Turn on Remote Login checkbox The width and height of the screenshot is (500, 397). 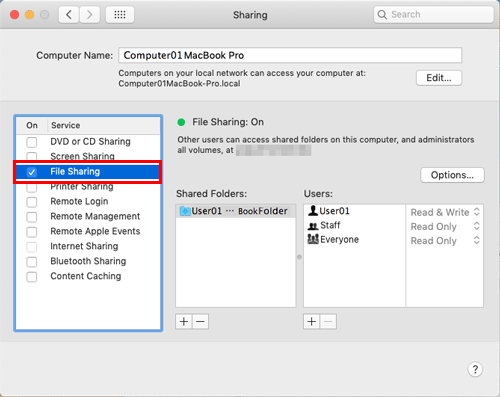(32, 202)
